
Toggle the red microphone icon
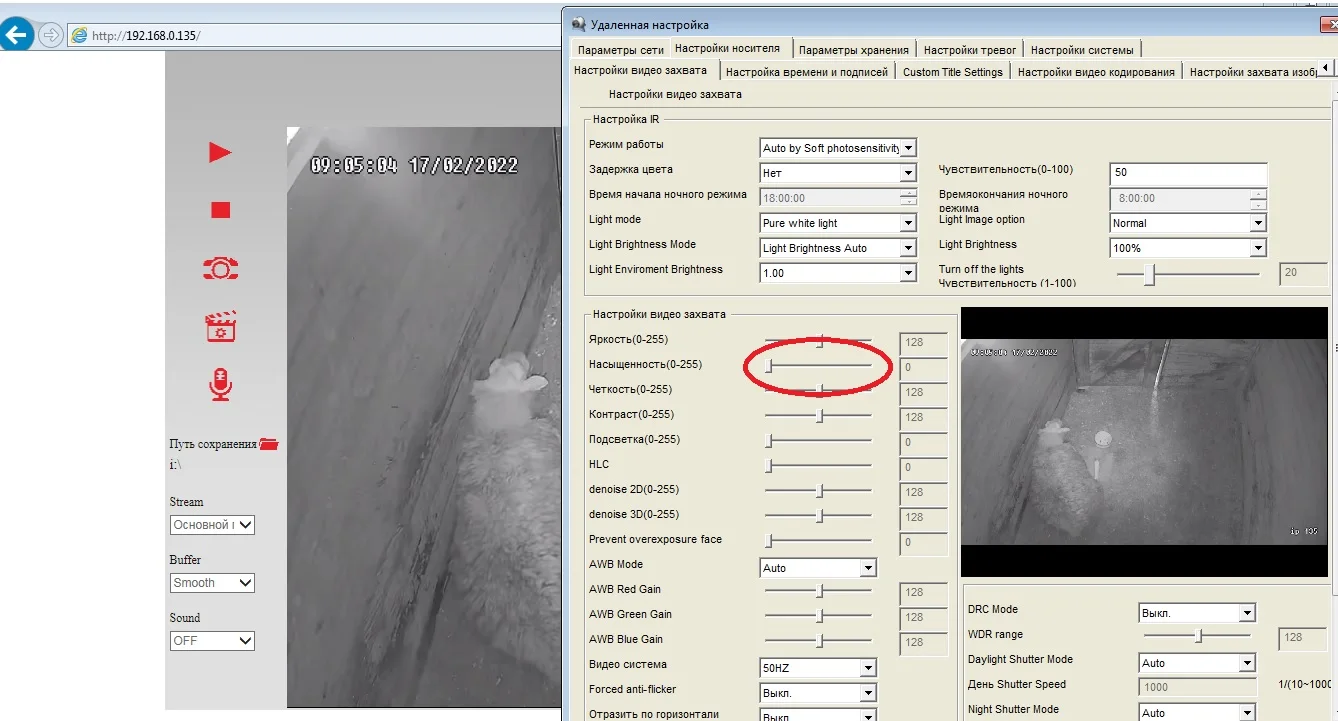(x=220, y=384)
